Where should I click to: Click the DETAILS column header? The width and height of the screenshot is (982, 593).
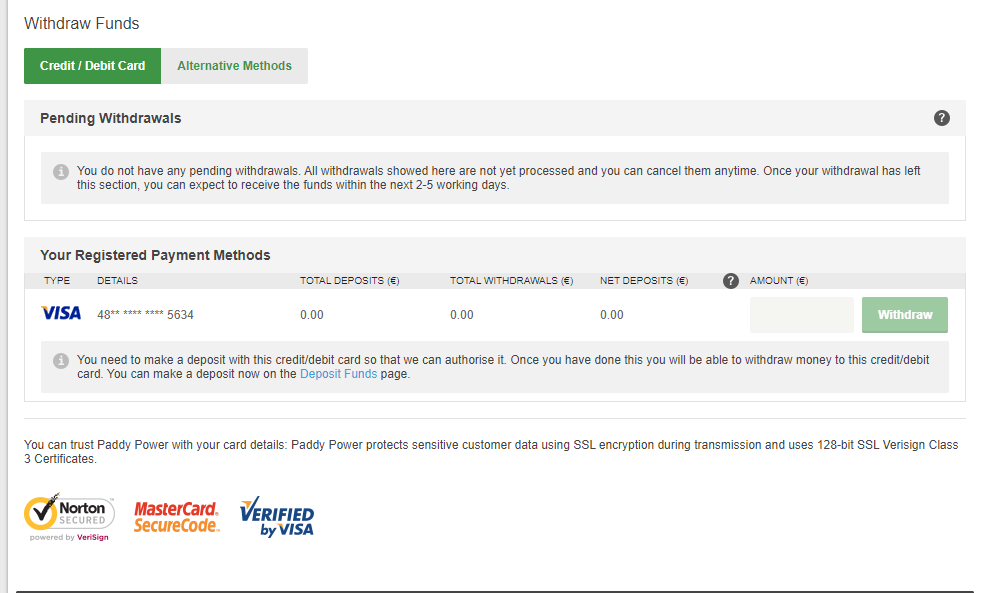[117, 281]
